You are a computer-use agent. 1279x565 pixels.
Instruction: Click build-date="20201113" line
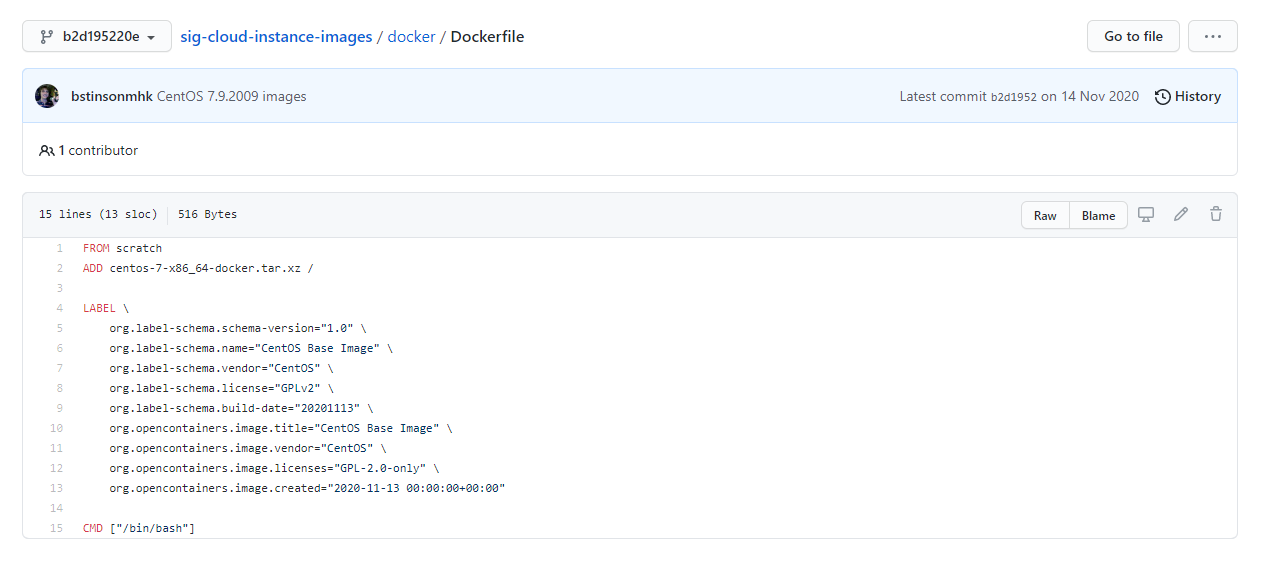[x=241, y=408]
